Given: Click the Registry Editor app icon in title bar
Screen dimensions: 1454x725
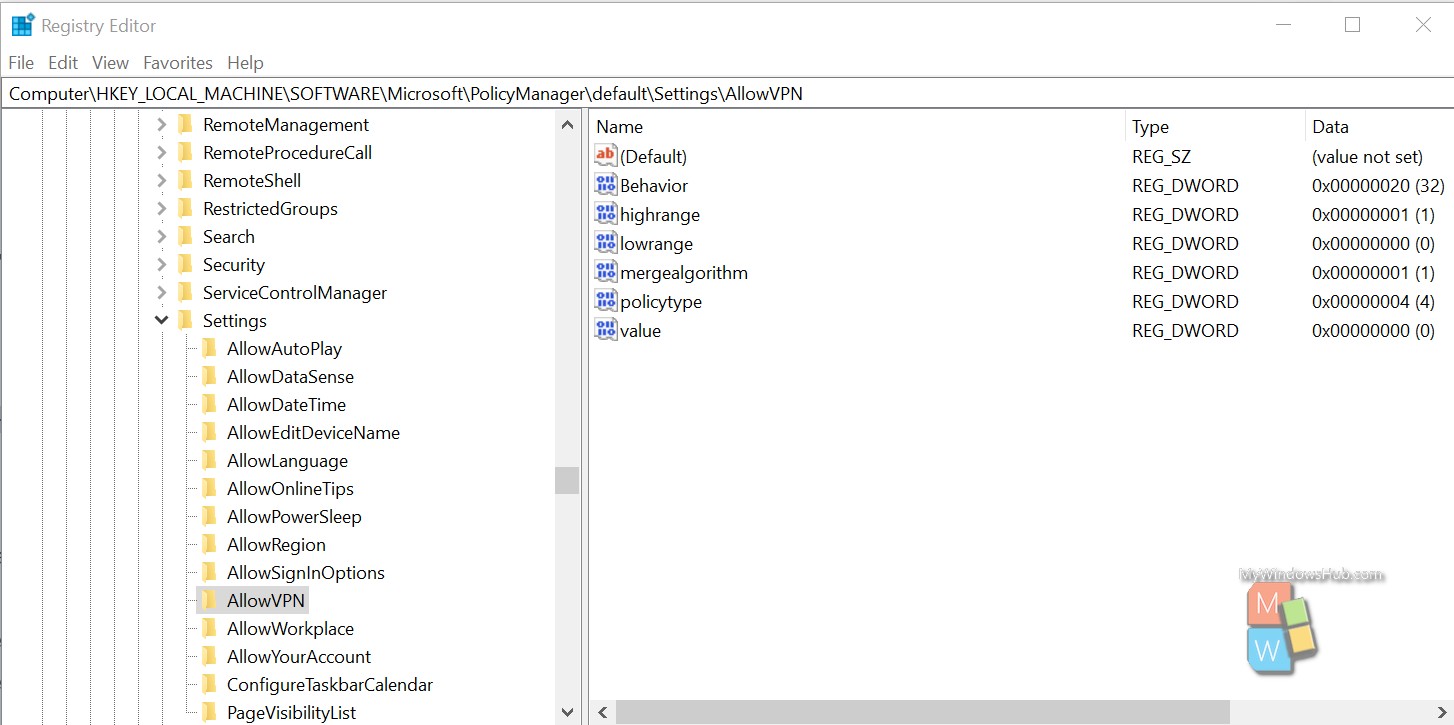Looking at the screenshot, I should click(x=22, y=25).
